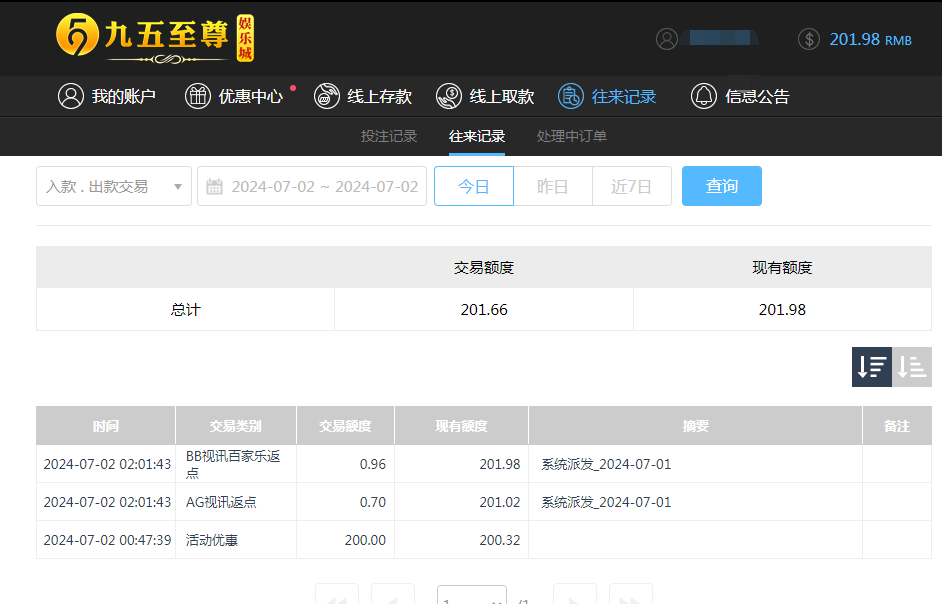Click the dollar balance icon
This screenshot has width=942, height=604.
point(809,39)
